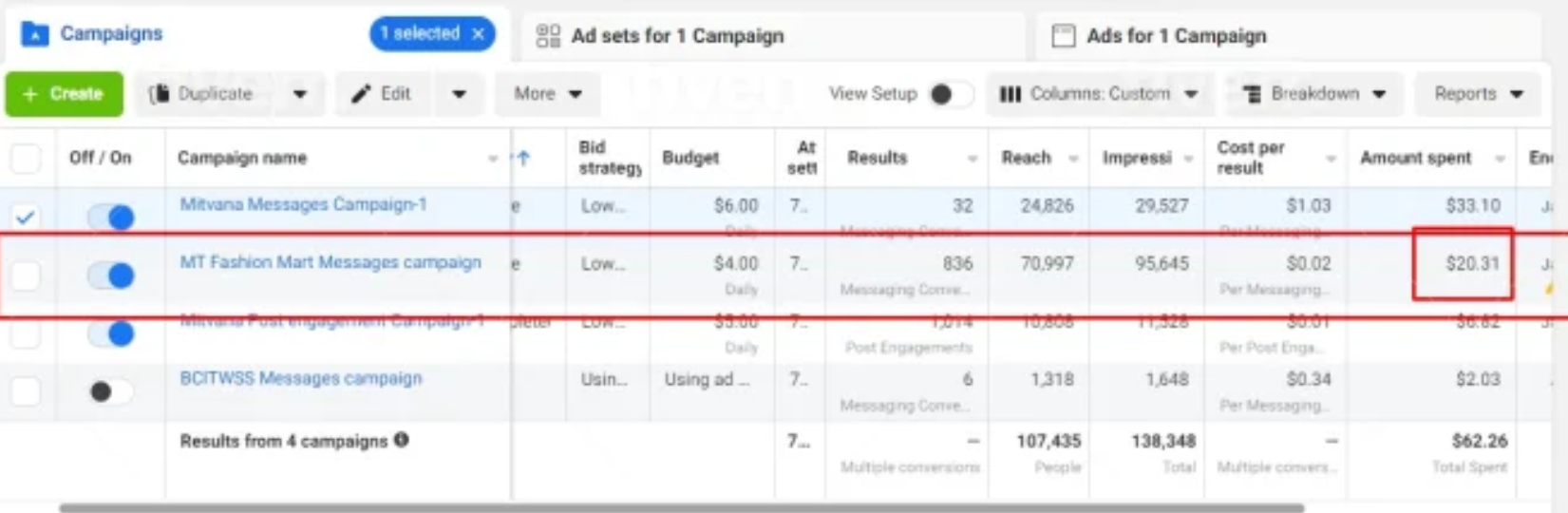Screen dimensions: 1568x513
Task: Open the BCITWSS Messages campaign link
Action: pyautogui.click(x=300, y=378)
